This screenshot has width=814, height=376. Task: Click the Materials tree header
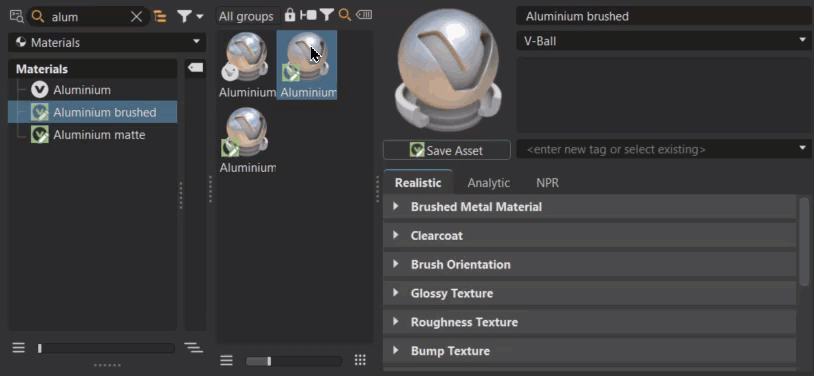coord(92,69)
